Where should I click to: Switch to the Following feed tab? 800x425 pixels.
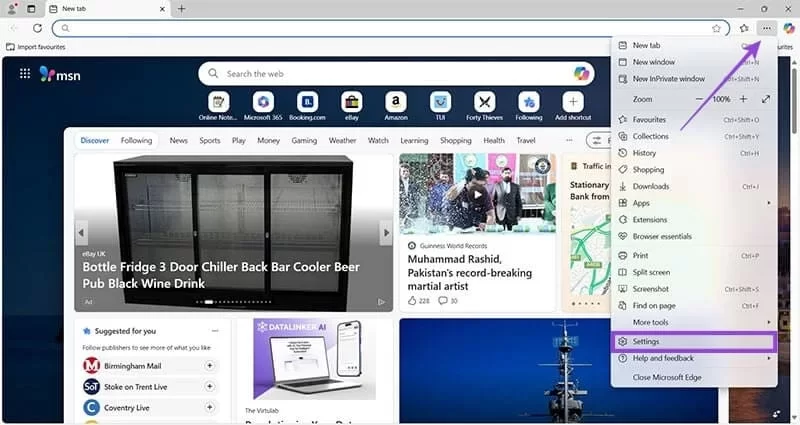click(x=136, y=141)
